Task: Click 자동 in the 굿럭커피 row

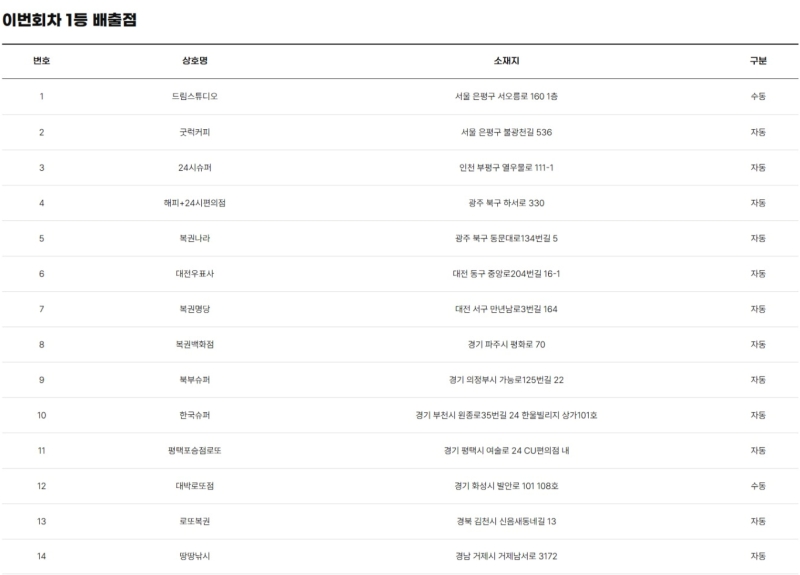Action: 758,132
